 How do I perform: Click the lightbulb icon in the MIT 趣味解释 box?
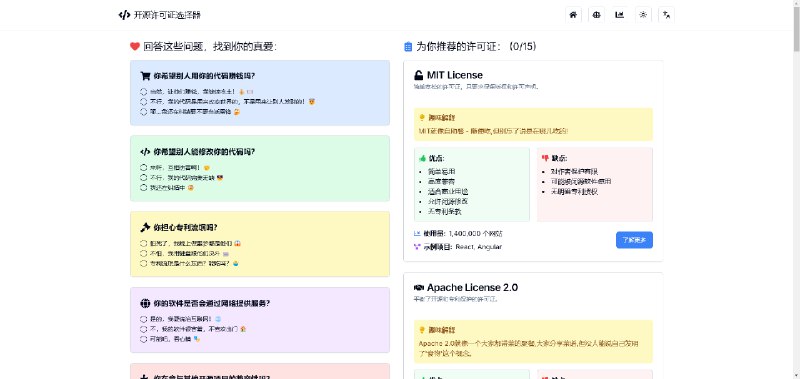422,118
